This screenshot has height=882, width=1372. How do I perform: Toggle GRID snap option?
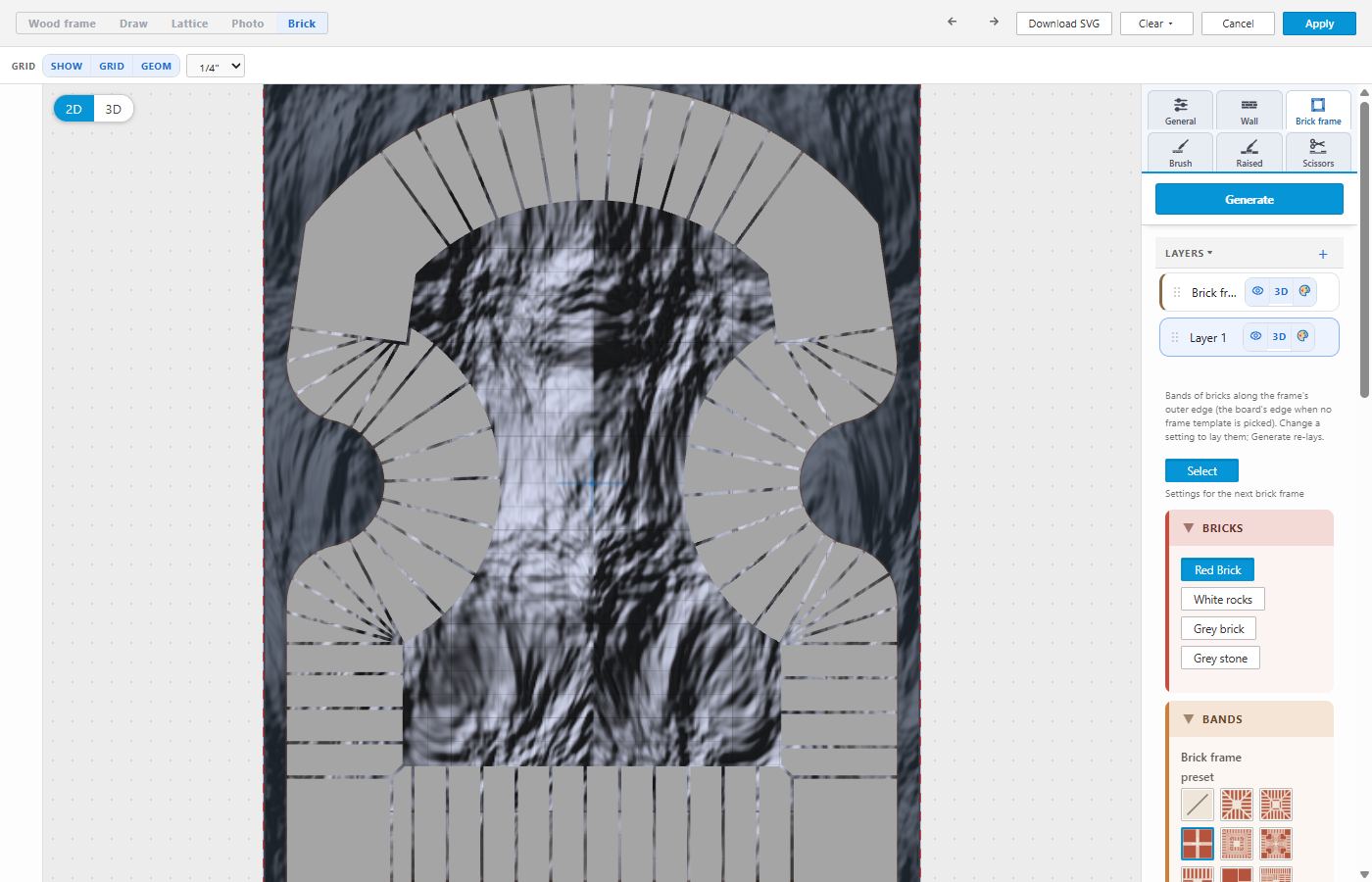[x=112, y=66]
